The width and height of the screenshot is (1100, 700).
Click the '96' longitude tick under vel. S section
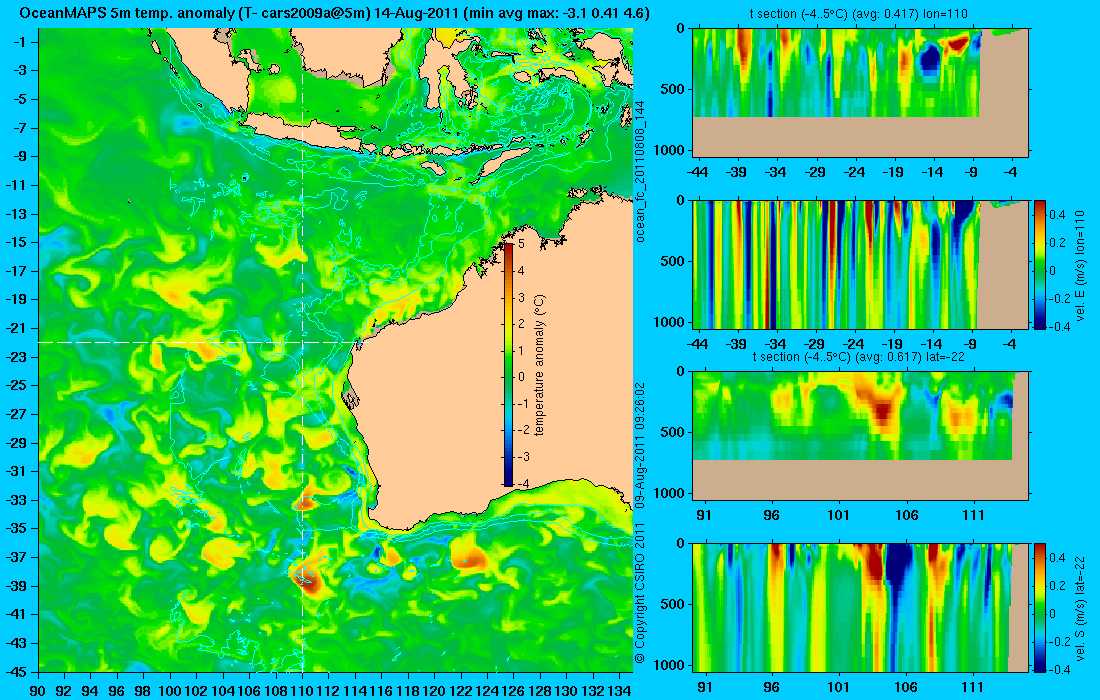(x=772, y=687)
